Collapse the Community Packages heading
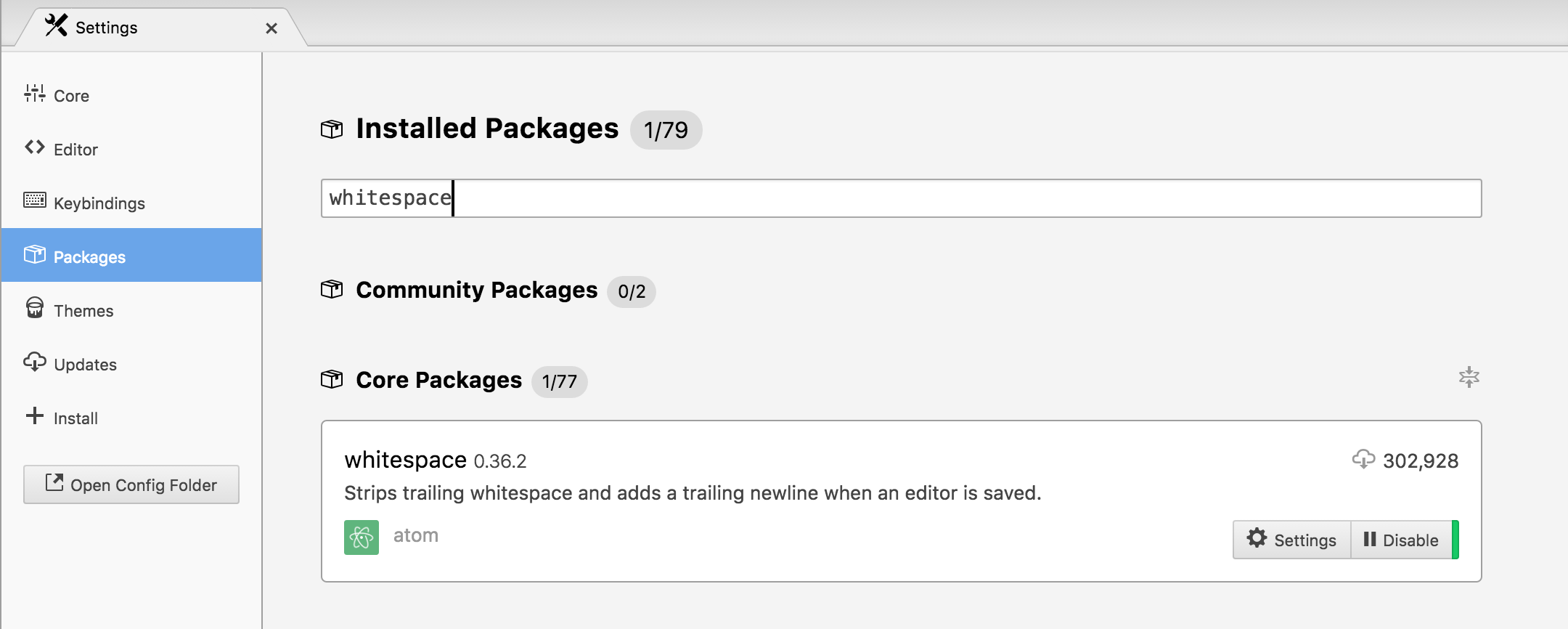This screenshot has height=629, width=1568. coord(476,290)
